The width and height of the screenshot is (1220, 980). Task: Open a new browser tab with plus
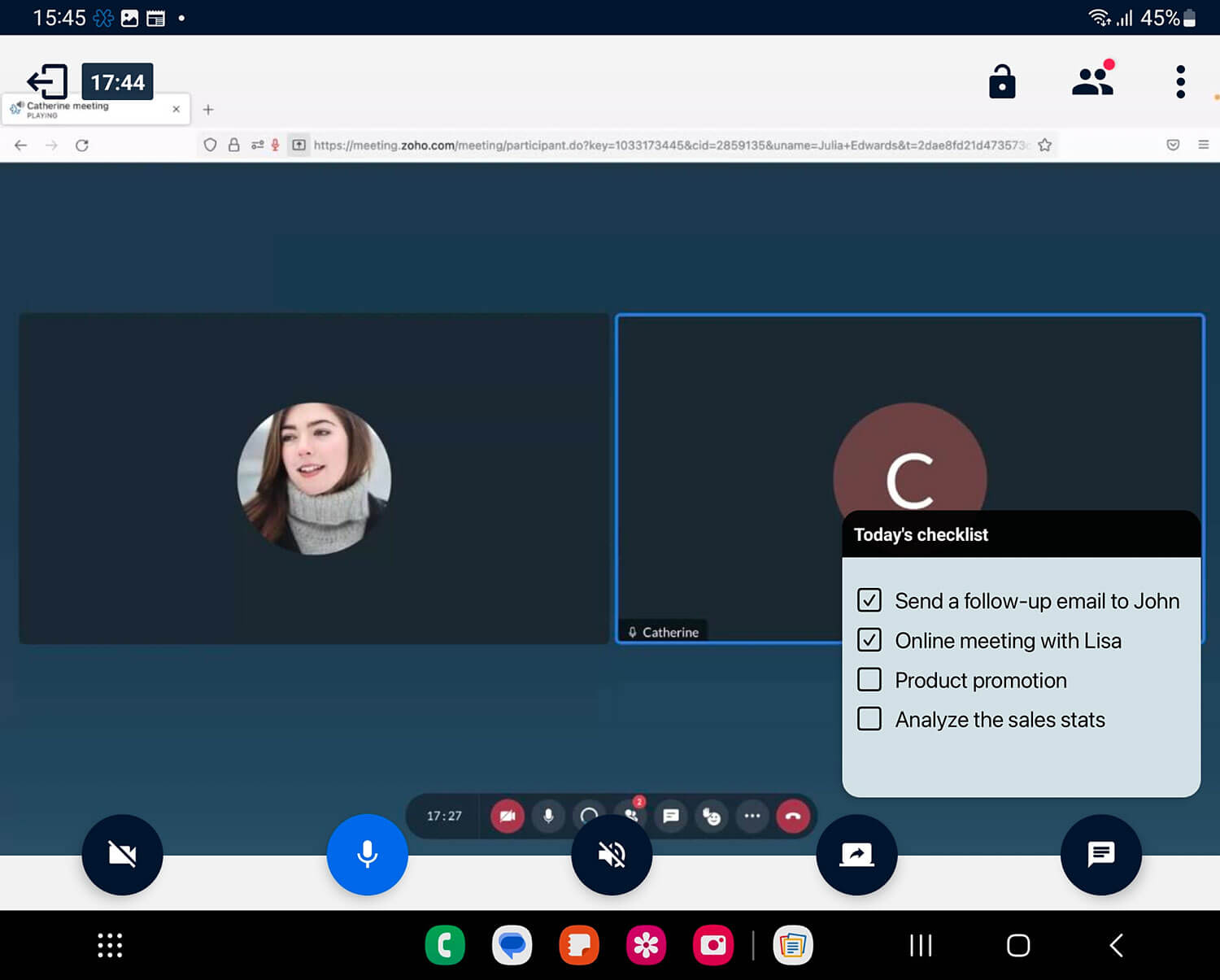[x=208, y=109]
